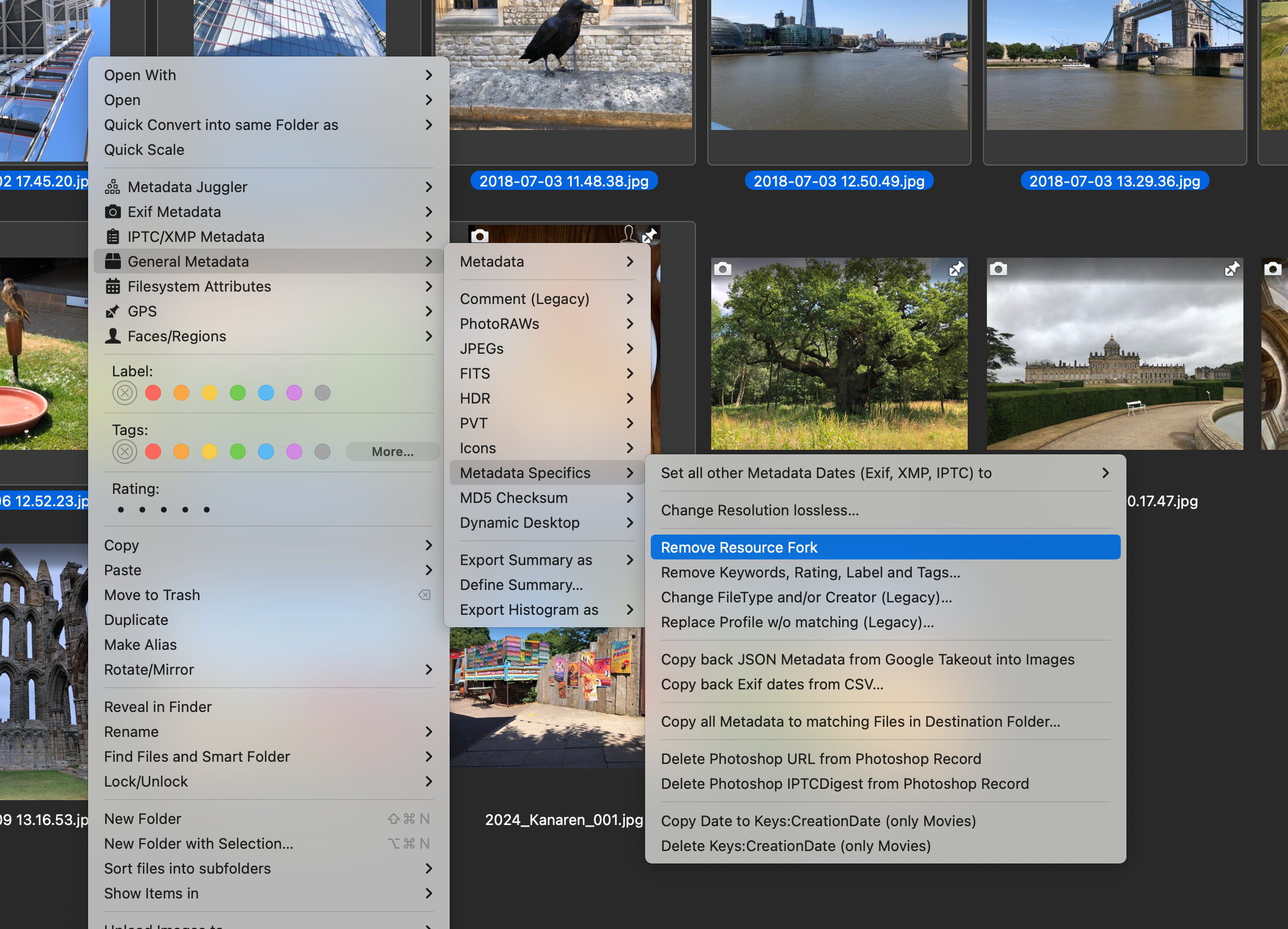Image resolution: width=1288 pixels, height=929 pixels.
Task: Click the IPTC/XMP Metadata icon
Action: pos(113,236)
